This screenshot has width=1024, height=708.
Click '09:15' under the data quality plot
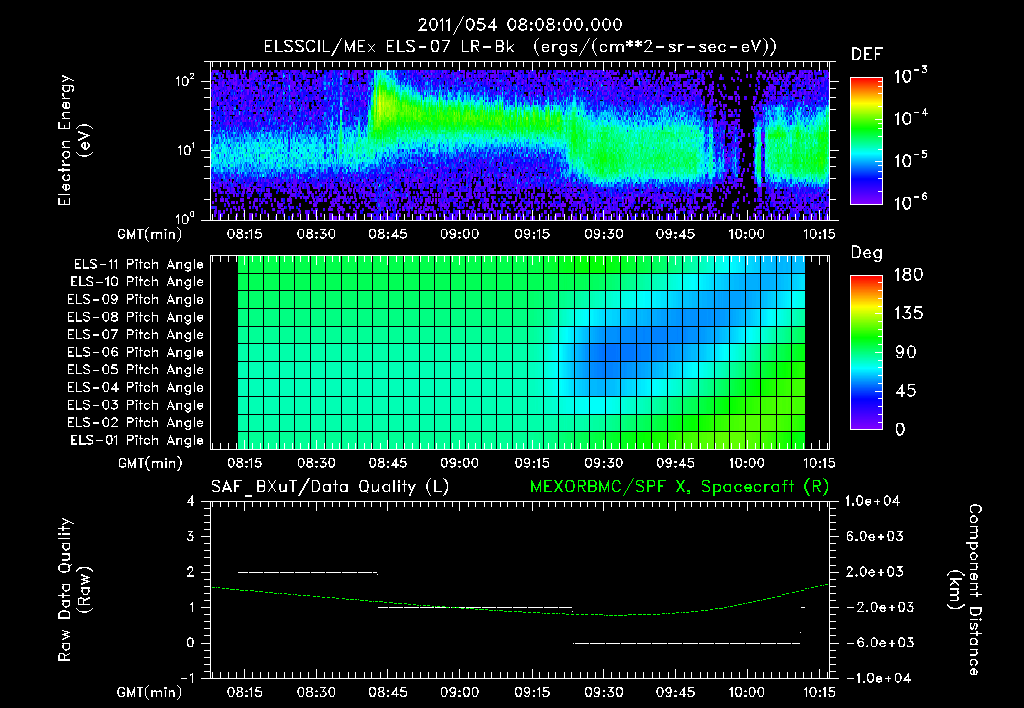pos(532,692)
